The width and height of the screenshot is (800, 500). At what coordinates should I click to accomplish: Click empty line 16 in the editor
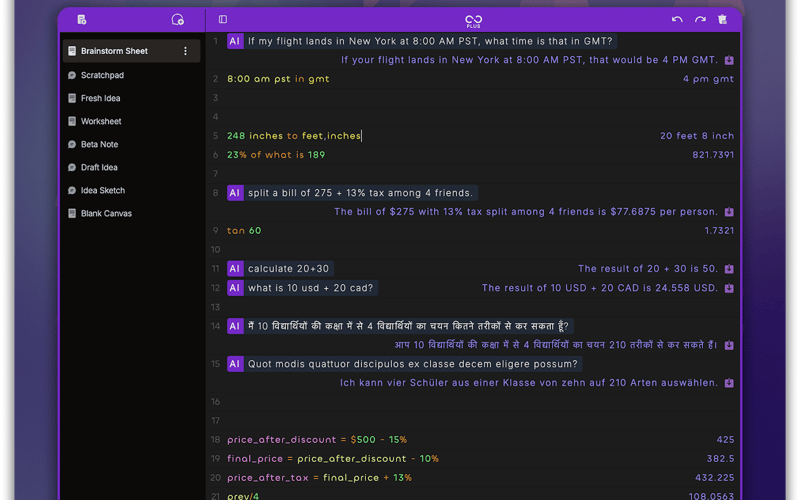pos(473,402)
